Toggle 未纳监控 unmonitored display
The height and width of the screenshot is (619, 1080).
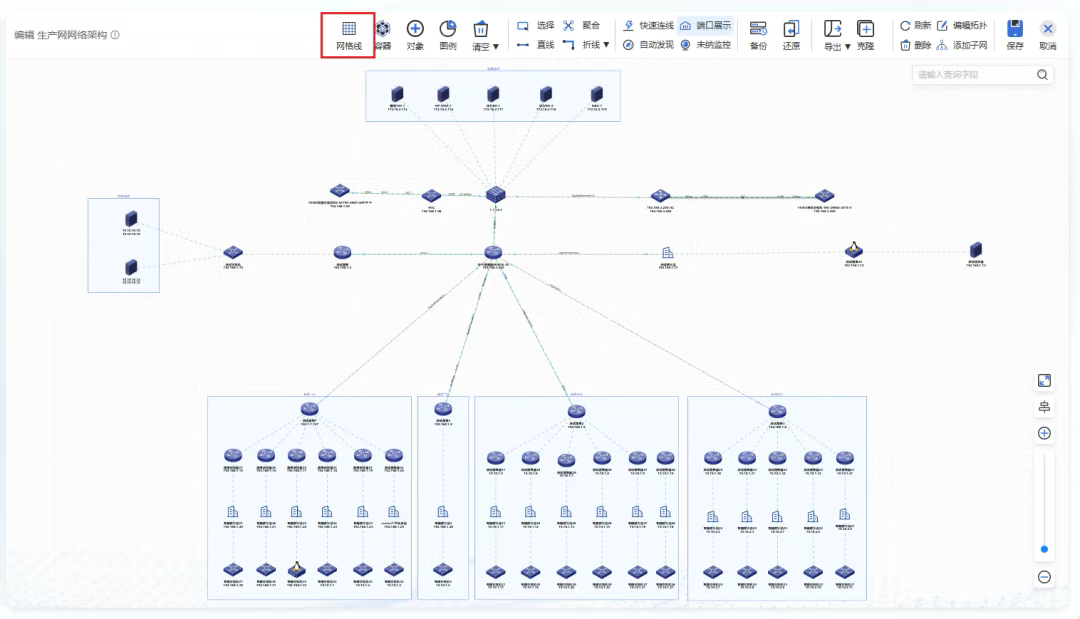705,45
